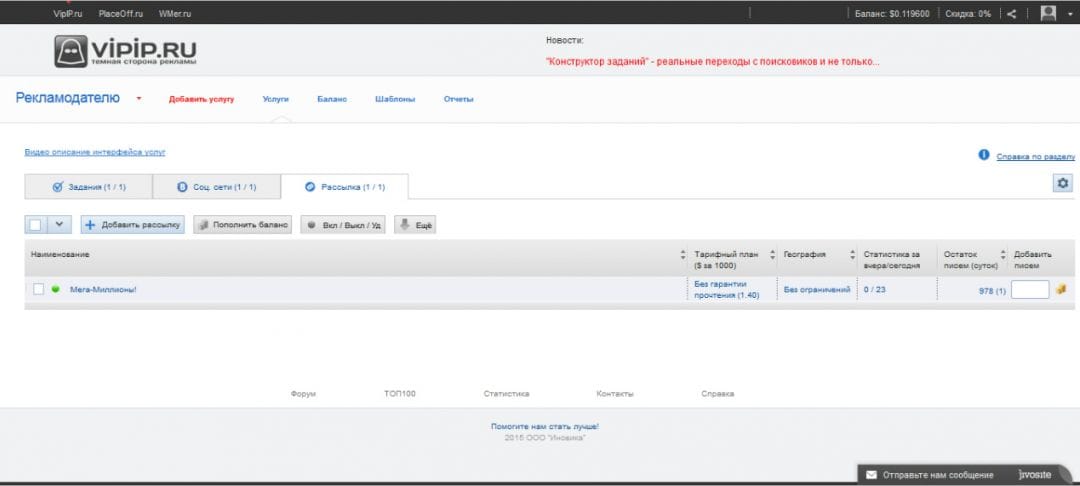1080x486 pixels.
Task: Click the green status dot for Мега-Миллионы
Action: [x=55, y=289]
